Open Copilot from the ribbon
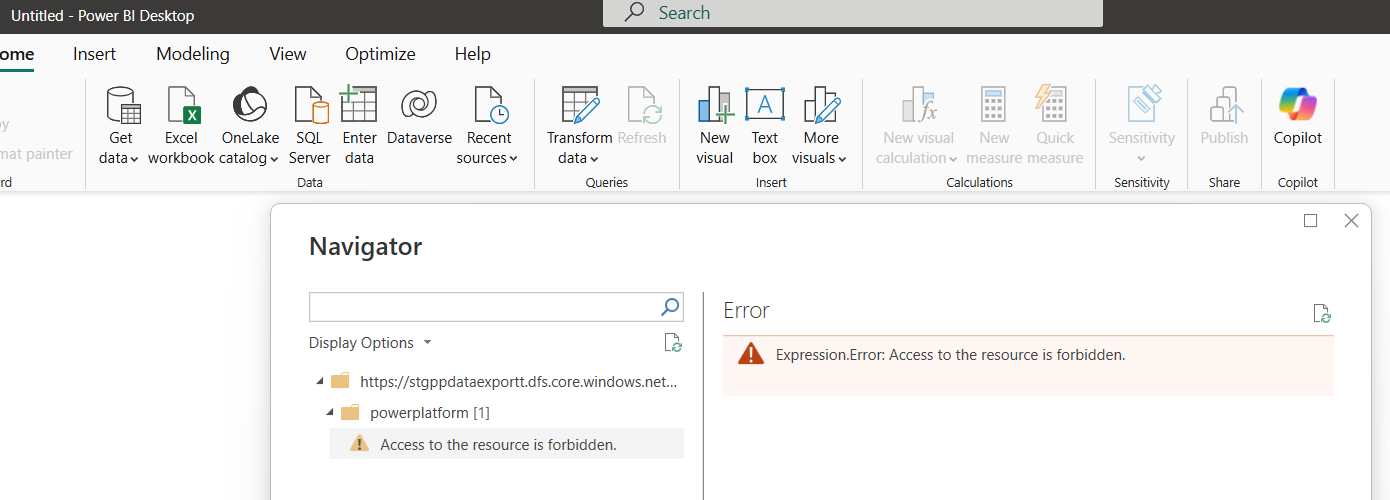This screenshot has height=500, width=1390. pos(1297,106)
